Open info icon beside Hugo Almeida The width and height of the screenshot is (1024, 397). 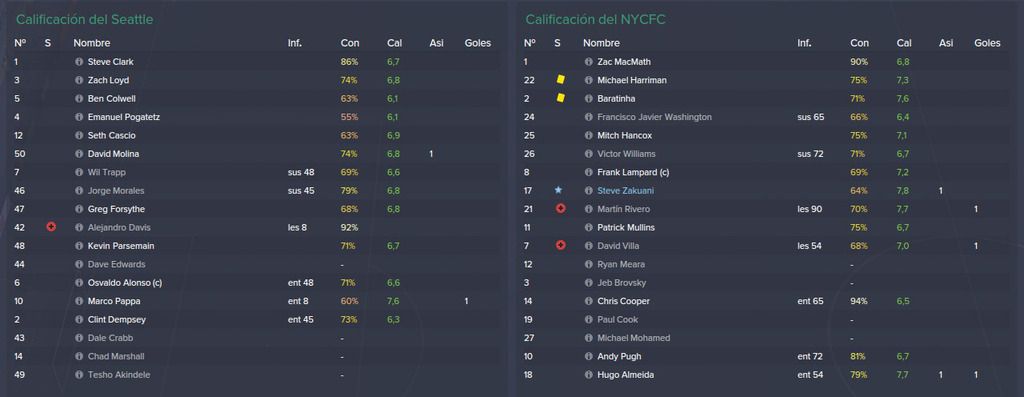tap(588, 375)
